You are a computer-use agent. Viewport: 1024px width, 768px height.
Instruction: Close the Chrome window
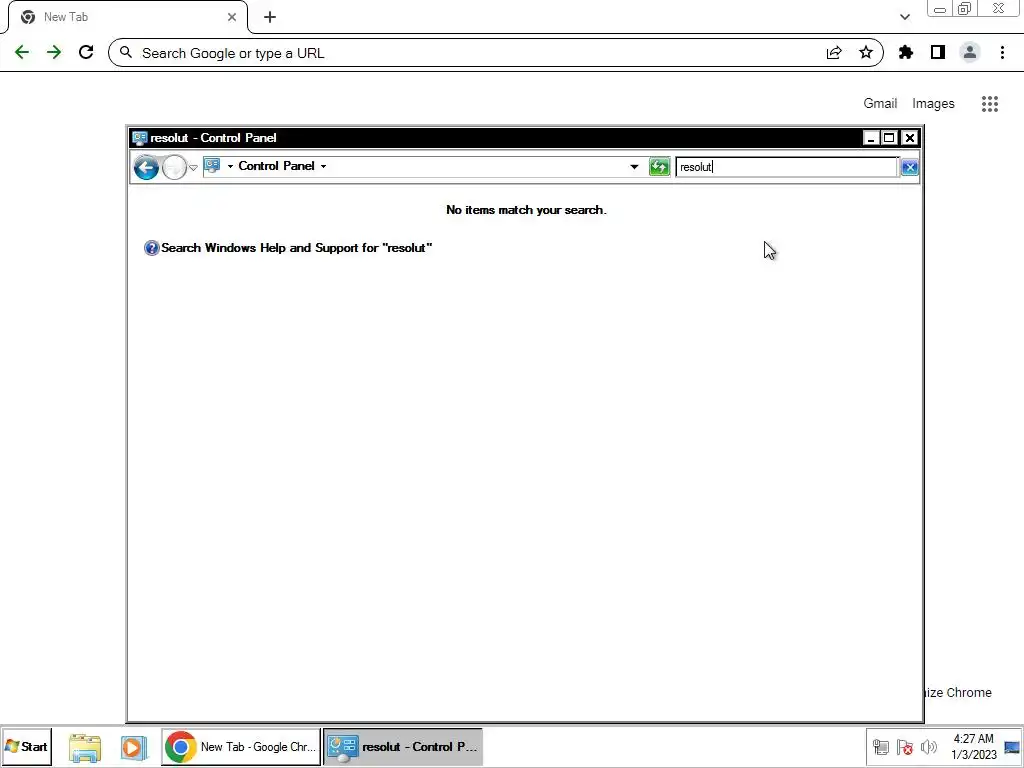pos(998,8)
